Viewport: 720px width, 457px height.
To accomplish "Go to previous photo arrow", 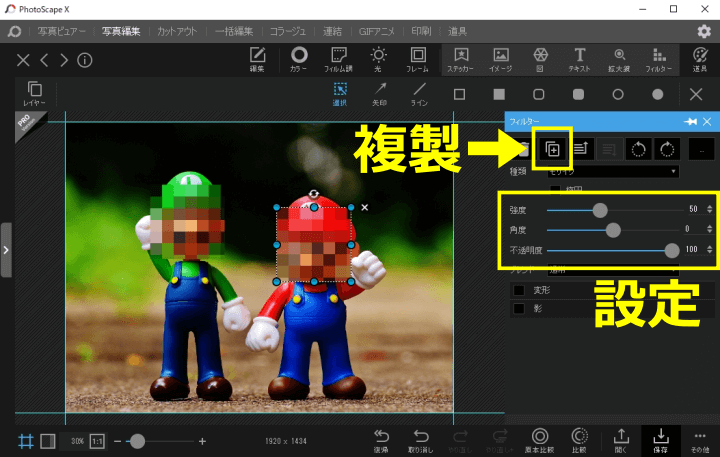I will tap(44, 60).
